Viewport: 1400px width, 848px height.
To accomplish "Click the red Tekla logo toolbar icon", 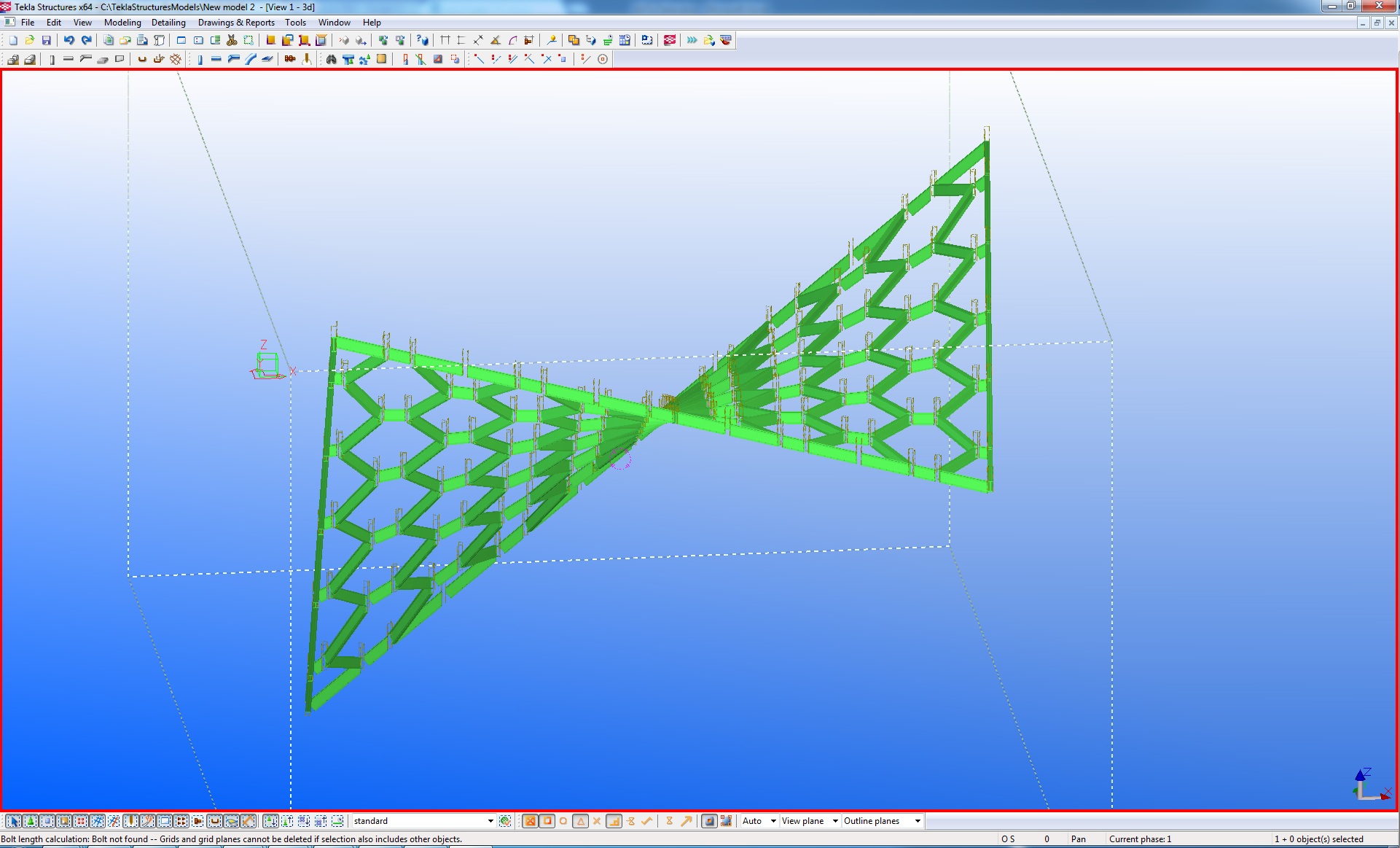I will point(670,40).
